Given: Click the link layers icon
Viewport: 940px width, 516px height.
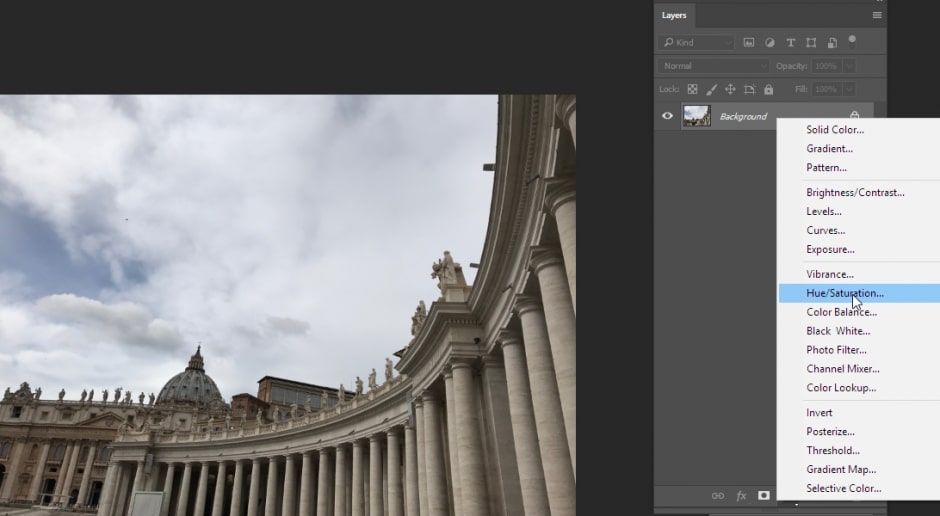Looking at the screenshot, I should coord(717,495).
